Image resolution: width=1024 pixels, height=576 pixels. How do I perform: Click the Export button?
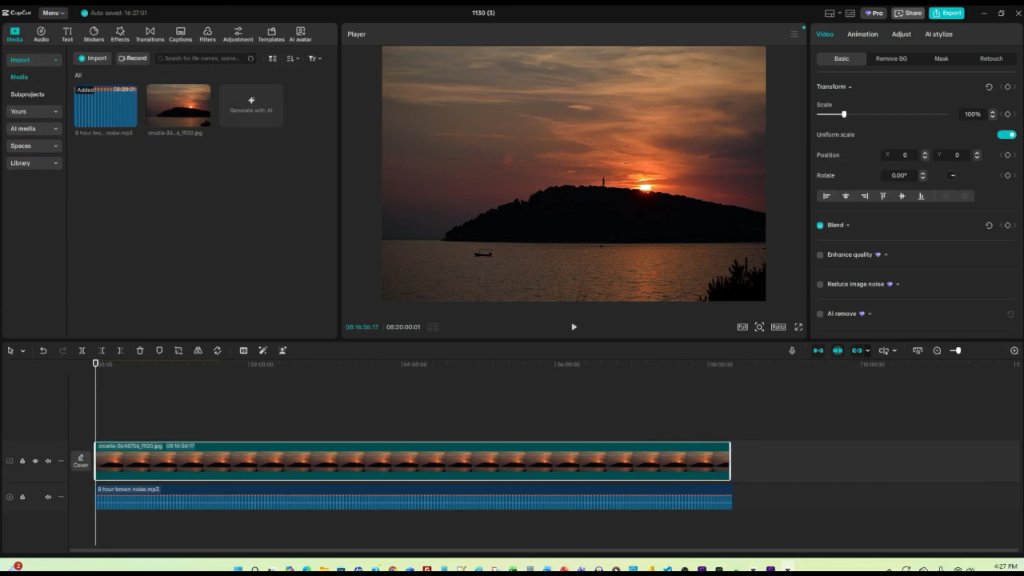coord(946,13)
